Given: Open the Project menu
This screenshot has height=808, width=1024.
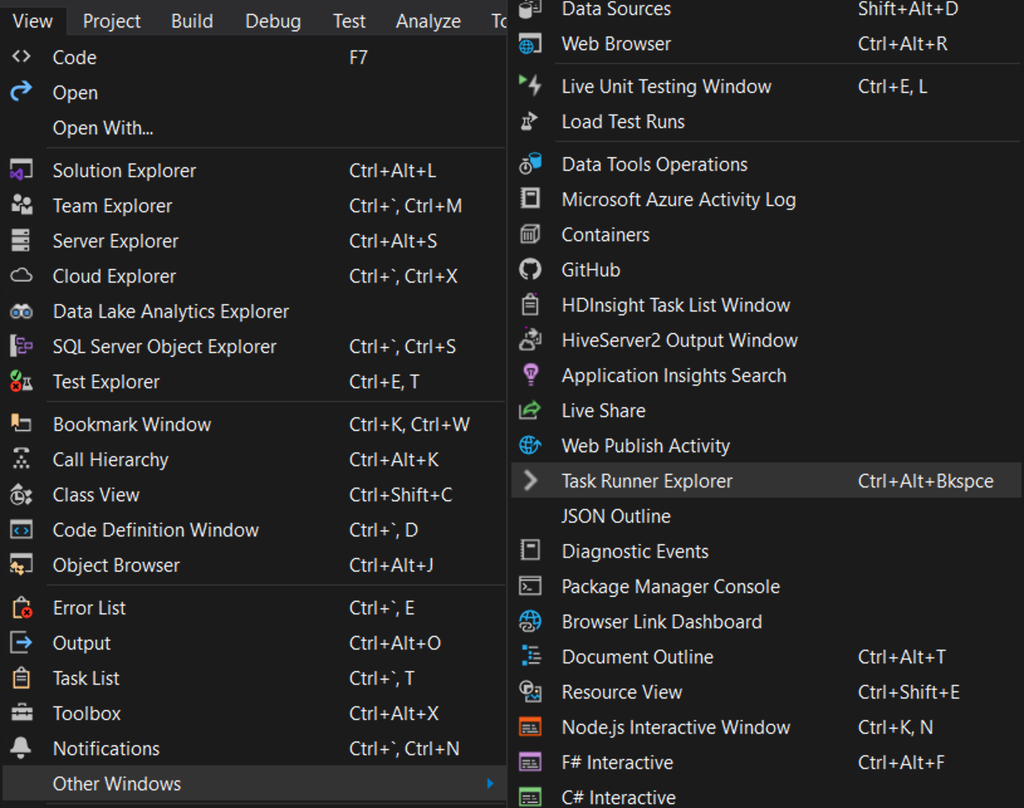Looking at the screenshot, I should 112,21.
